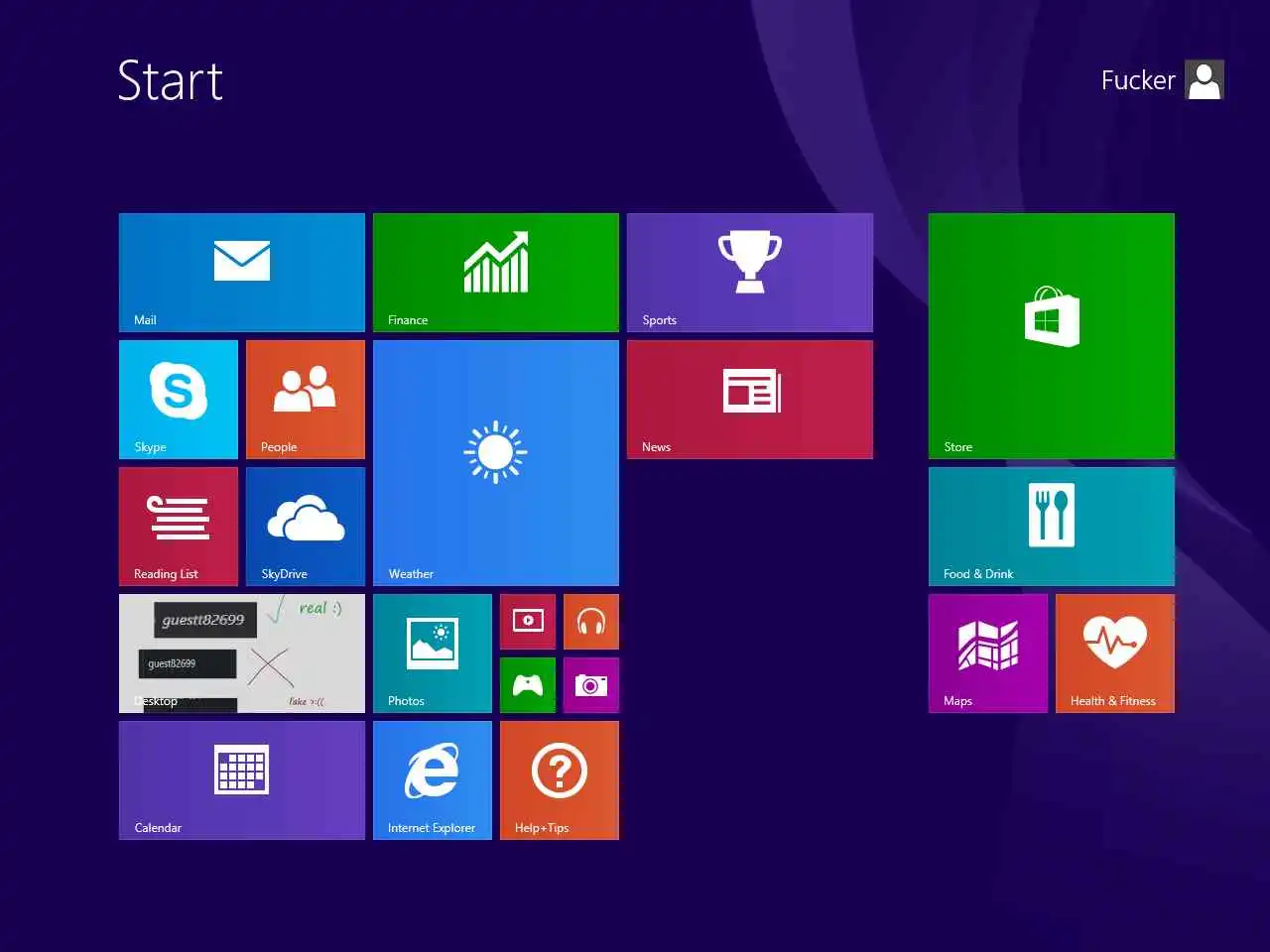Image resolution: width=1270 pixels, height=952 pixels.
Task: Open the Maps tile
Action: tap(988, 654)
